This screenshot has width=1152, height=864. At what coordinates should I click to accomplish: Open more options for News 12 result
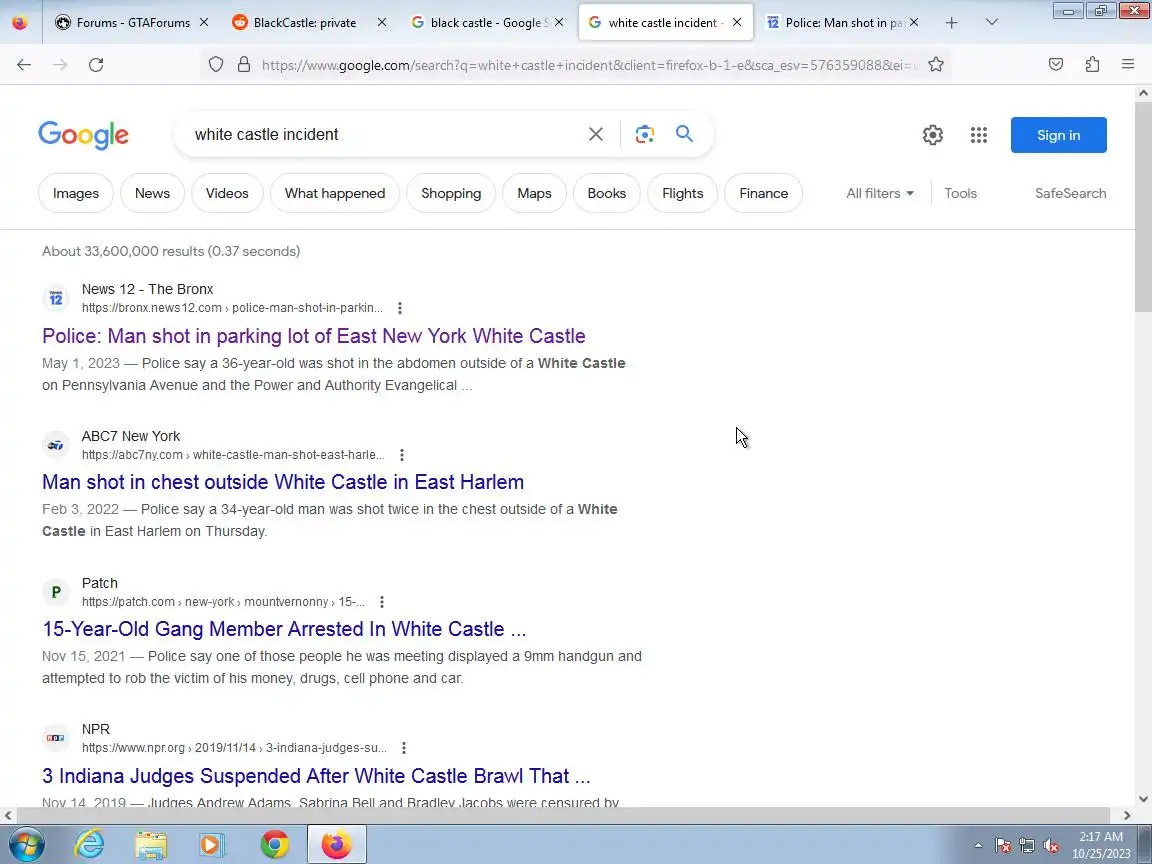coord(400,308)
